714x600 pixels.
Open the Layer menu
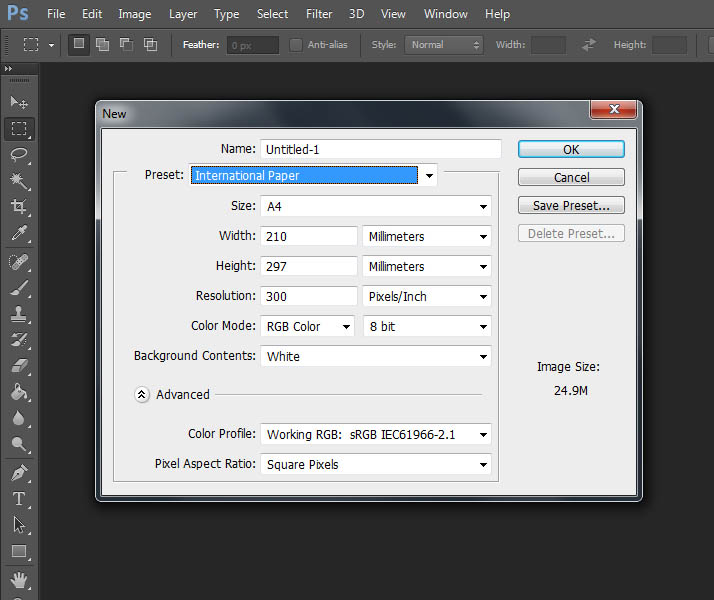tap(183, 14)
